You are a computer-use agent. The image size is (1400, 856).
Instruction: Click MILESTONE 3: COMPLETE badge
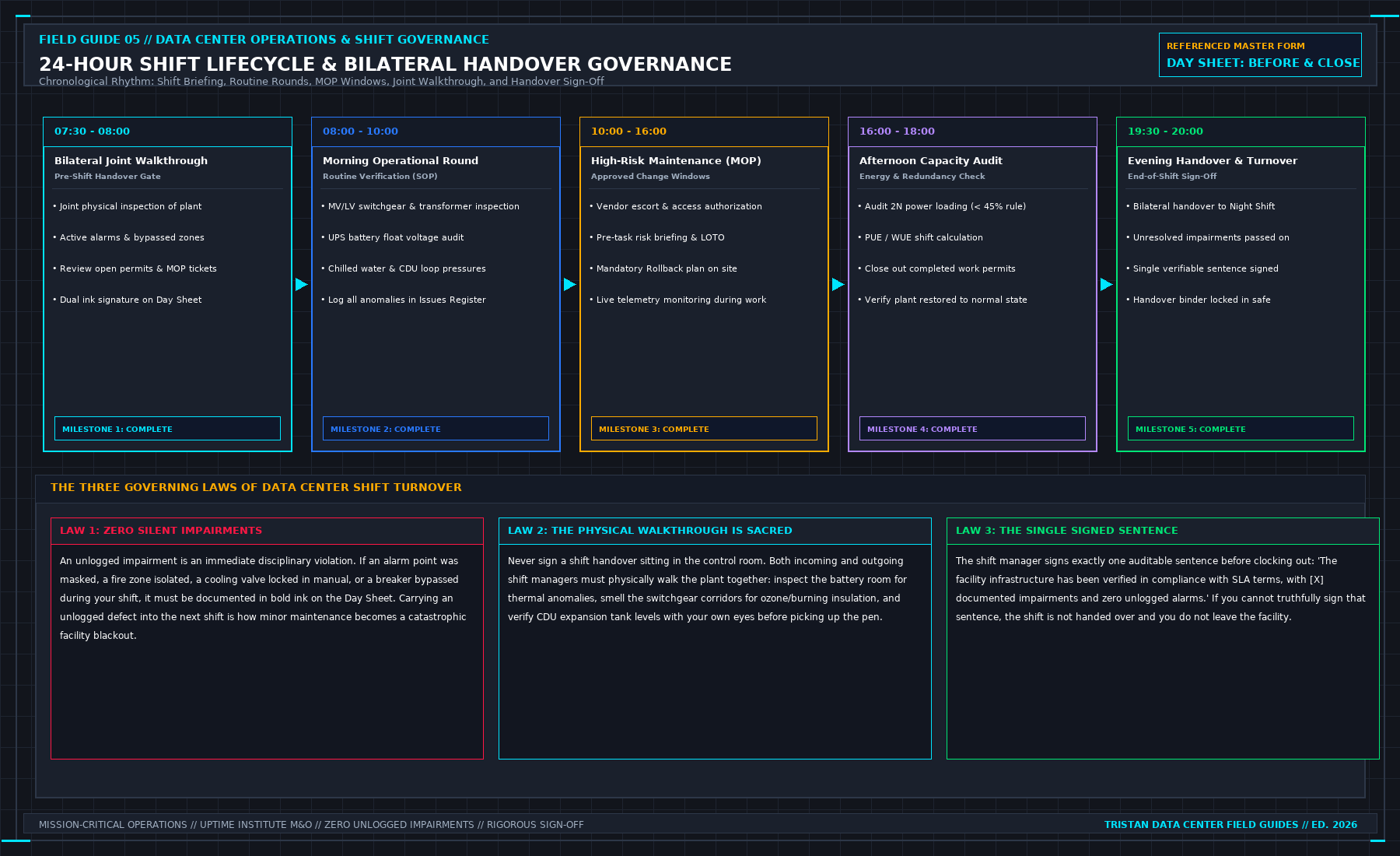point(704,429)
